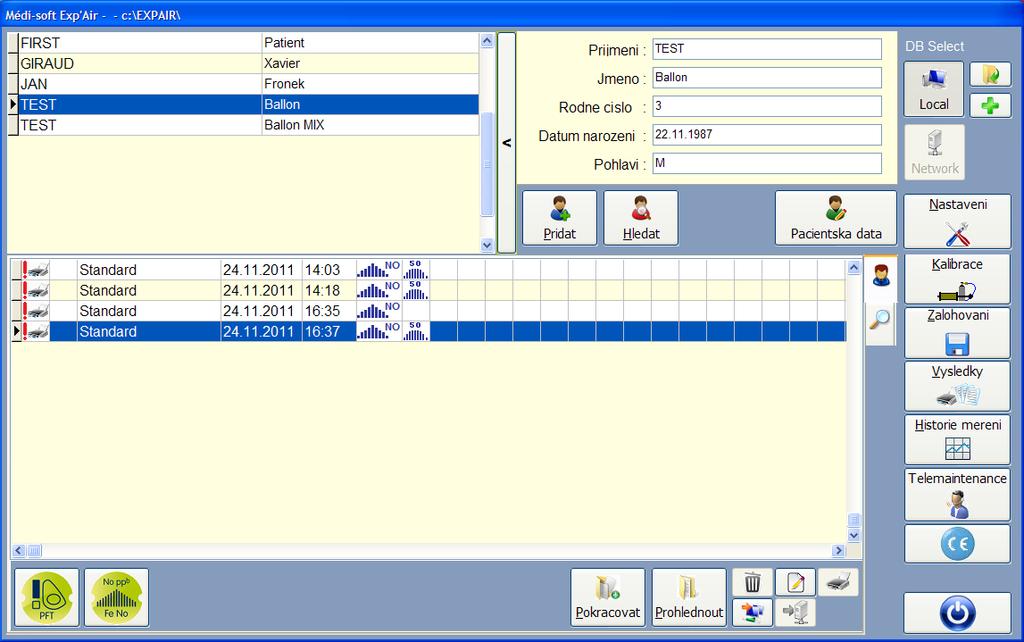Click test list horizontal scroll left arrow

pos(18,551)
